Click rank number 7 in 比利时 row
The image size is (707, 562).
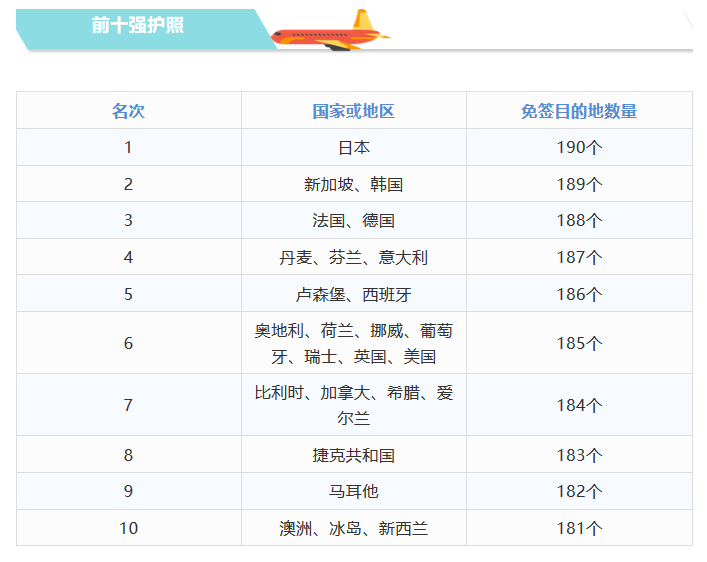tap(129, 405)
